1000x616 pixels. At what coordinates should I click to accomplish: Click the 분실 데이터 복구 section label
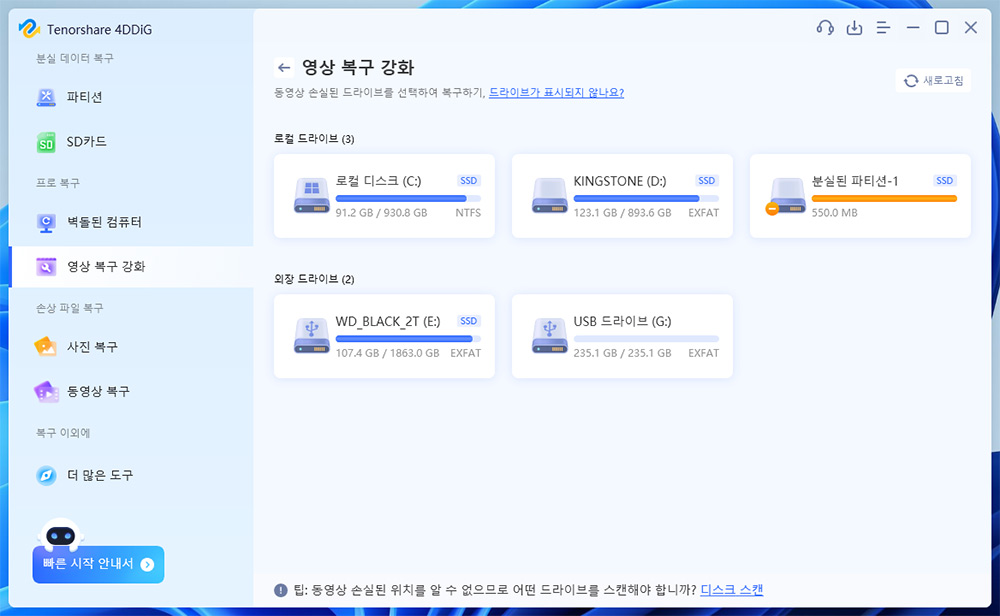tap(75, 58)
